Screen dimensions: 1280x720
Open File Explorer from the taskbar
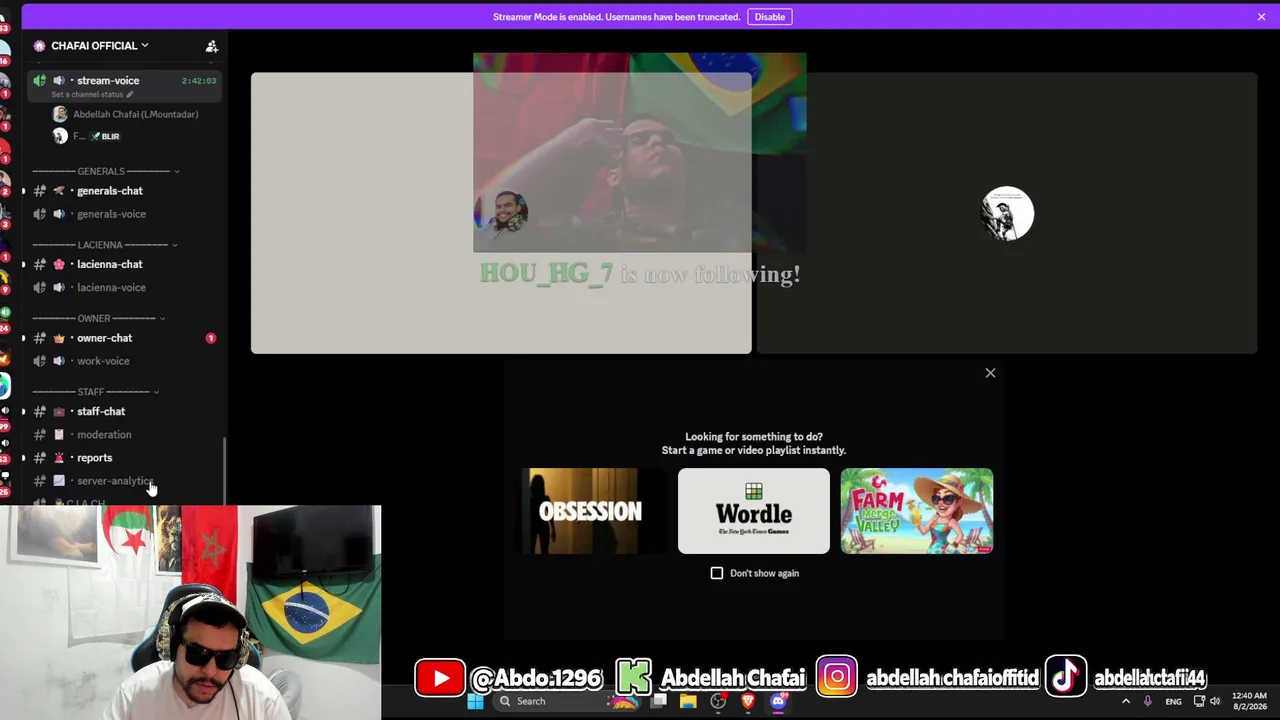(688, 701)
